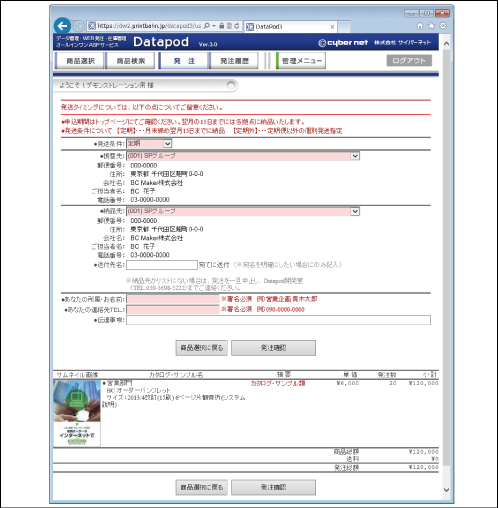The width and height of the screenshot is (498, 508).
Task: Click the lock security icon in address bar
Action: 222,26
